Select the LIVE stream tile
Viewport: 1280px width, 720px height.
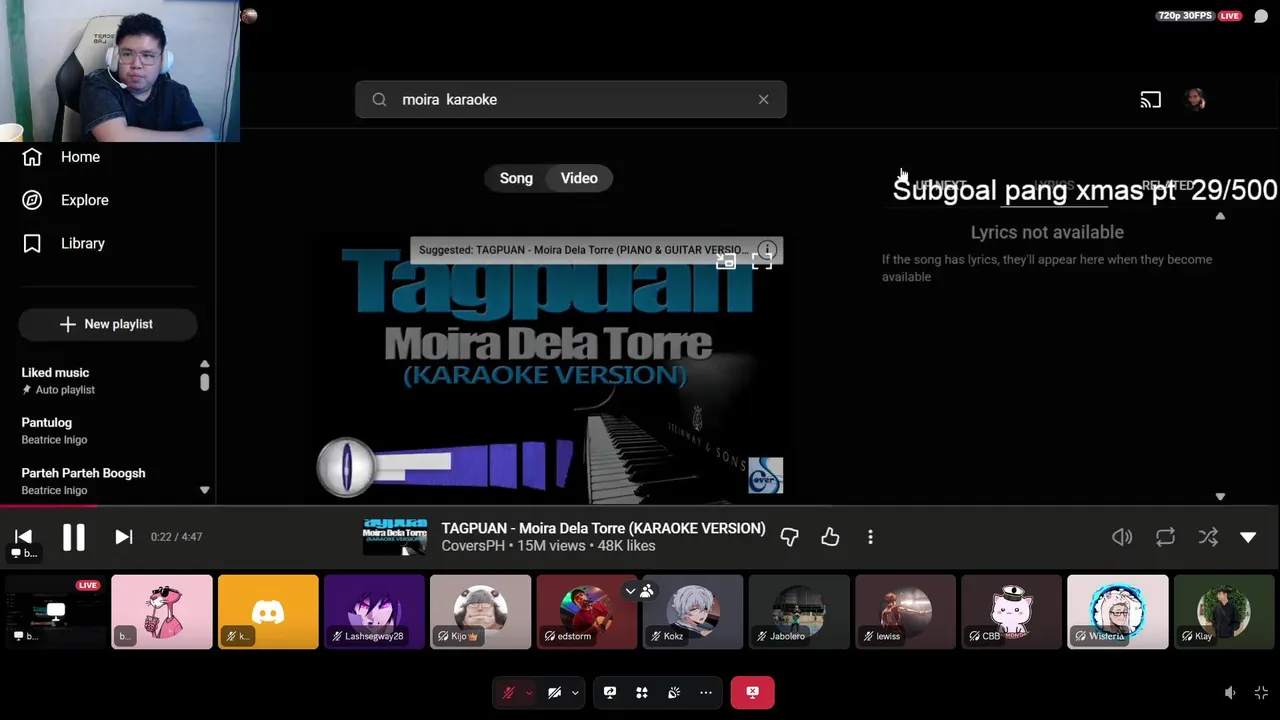click(x=55, y=612)
